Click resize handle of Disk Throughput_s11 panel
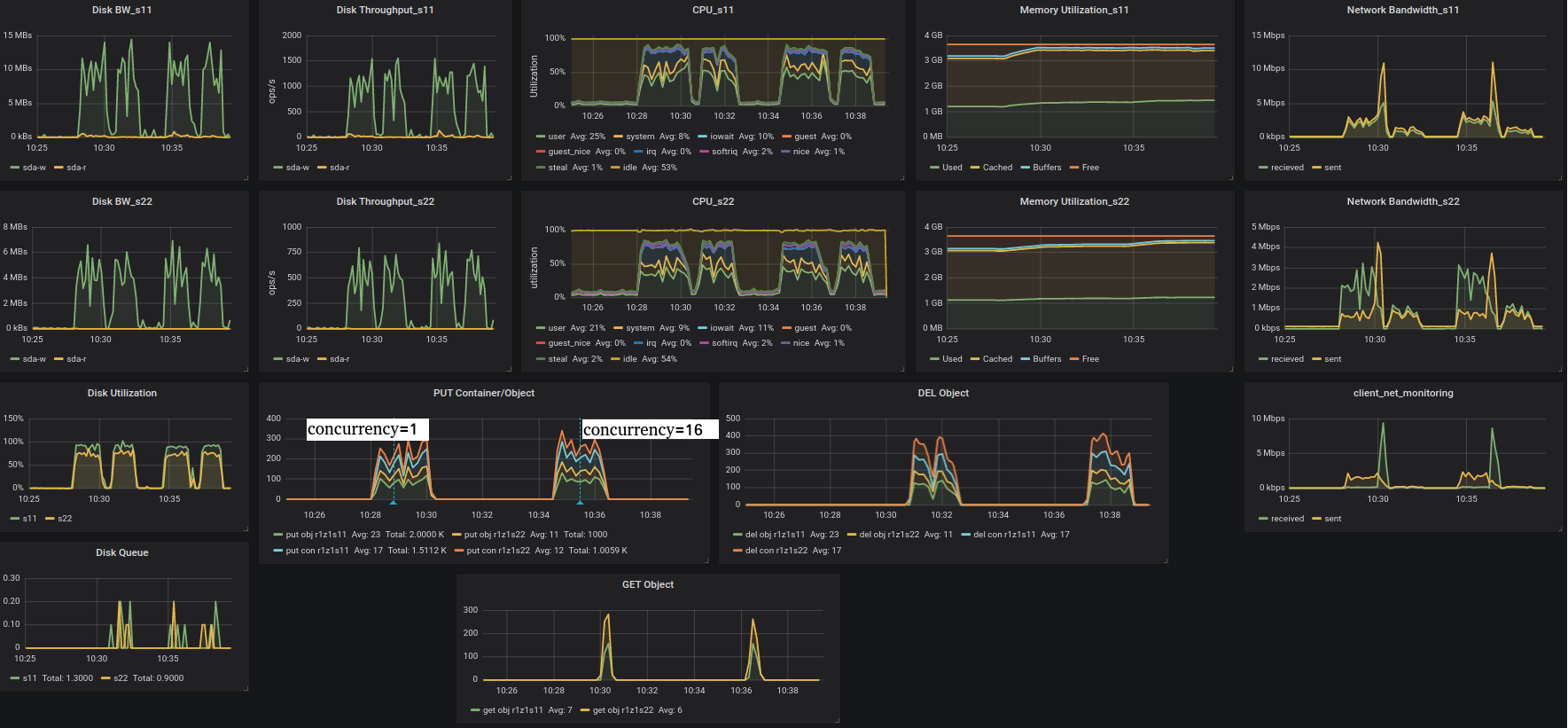1568x728 pixels. 509,177
